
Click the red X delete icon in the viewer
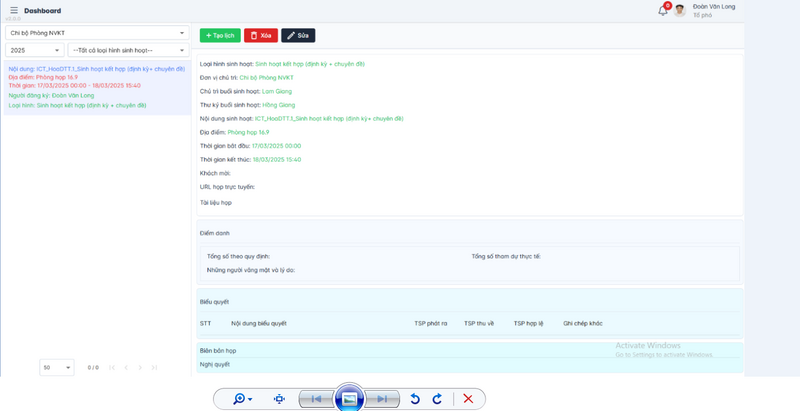click(x=468, y=399)
